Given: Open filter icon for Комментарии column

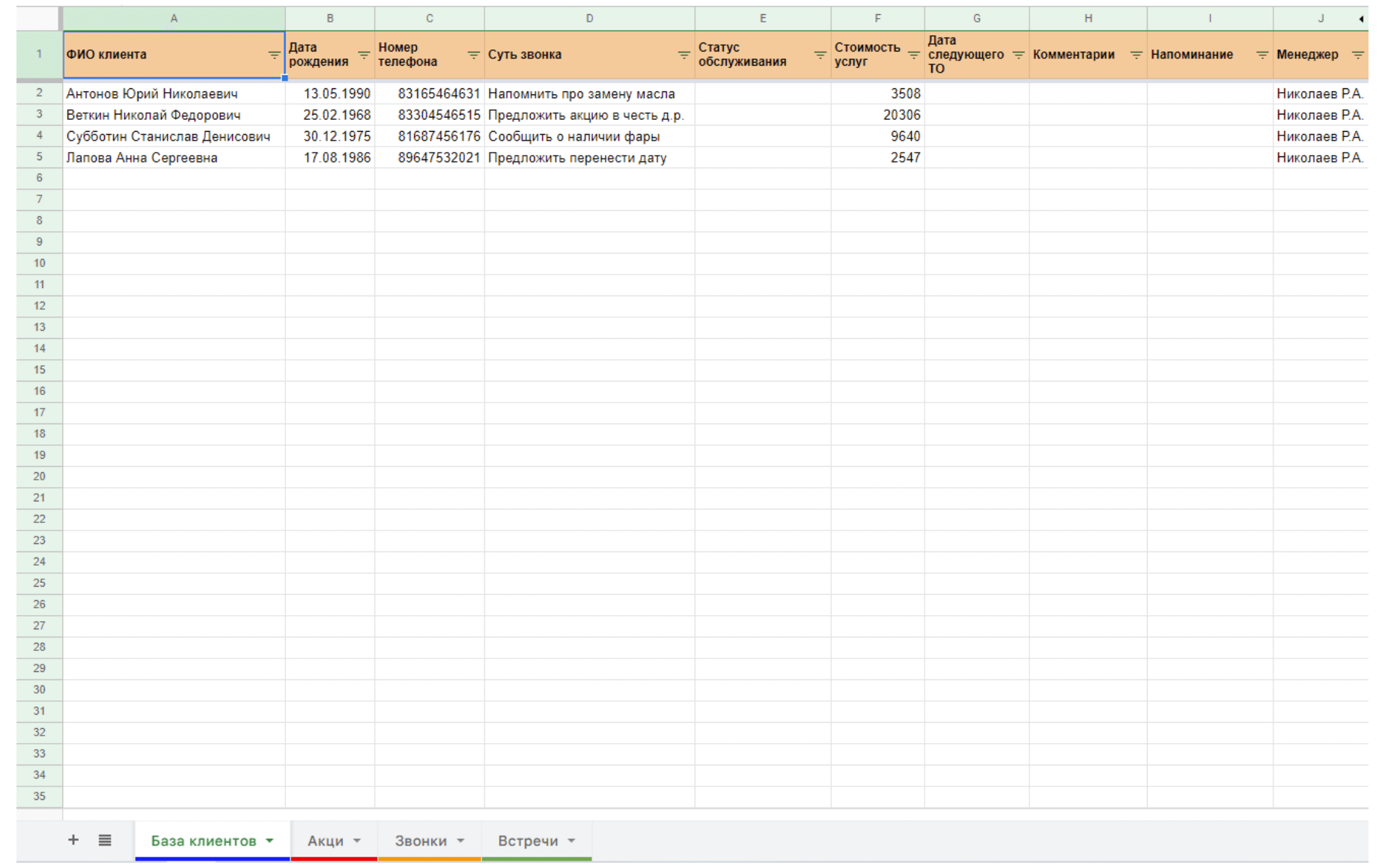Looking at the screenshot, I should 1136,55.
